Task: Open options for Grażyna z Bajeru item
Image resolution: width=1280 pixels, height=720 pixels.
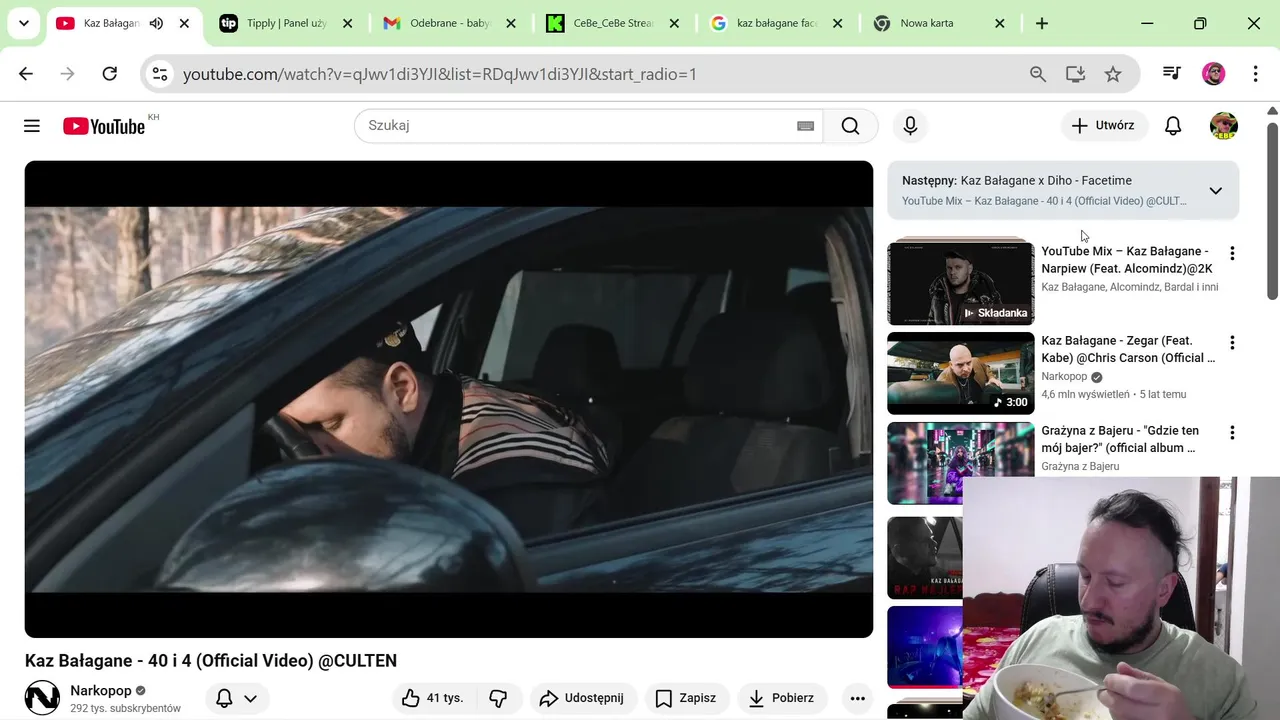Action: [x=1232, y=433]
